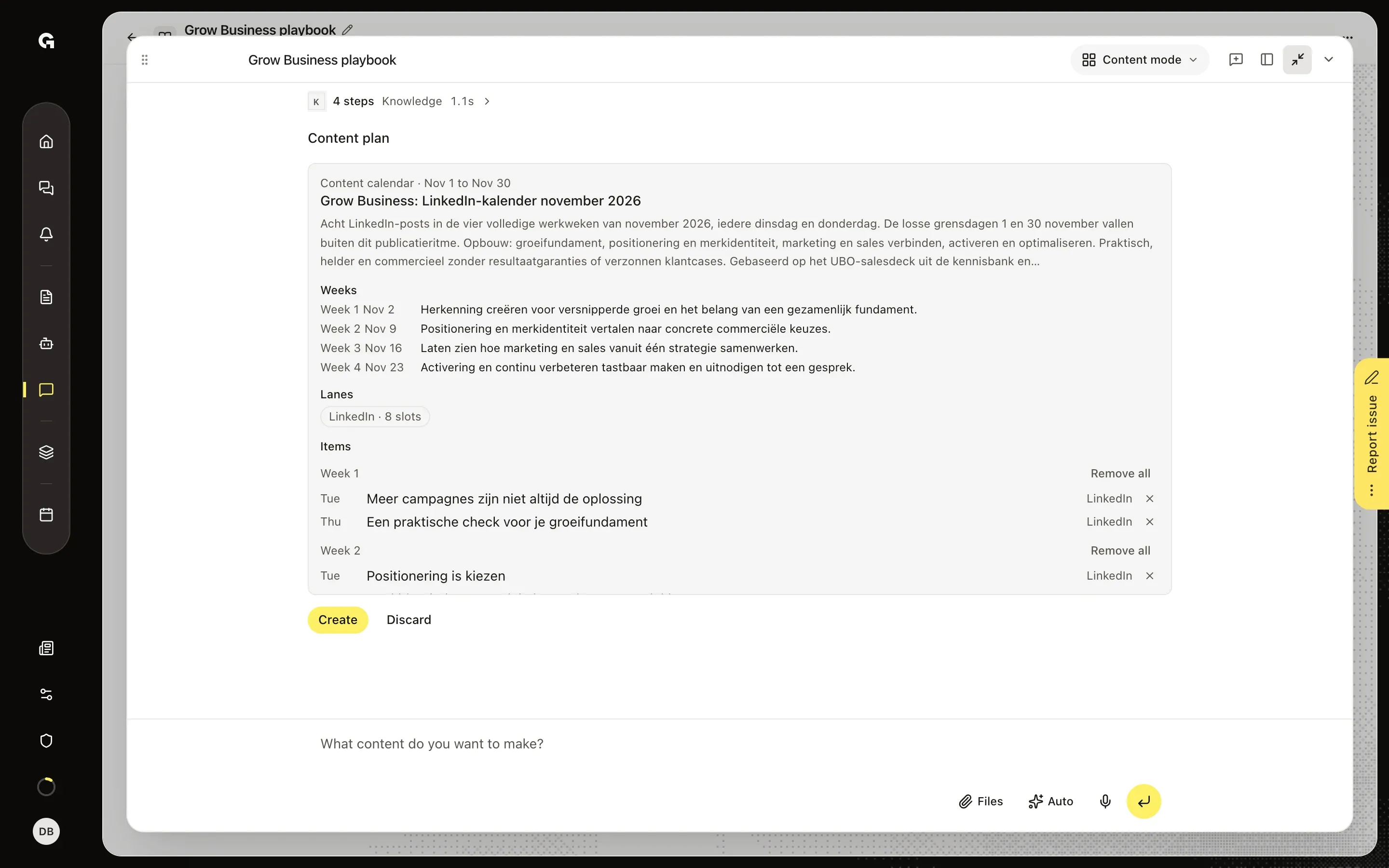Click the post 'Positionering is kiezen'

pos(436,576)
